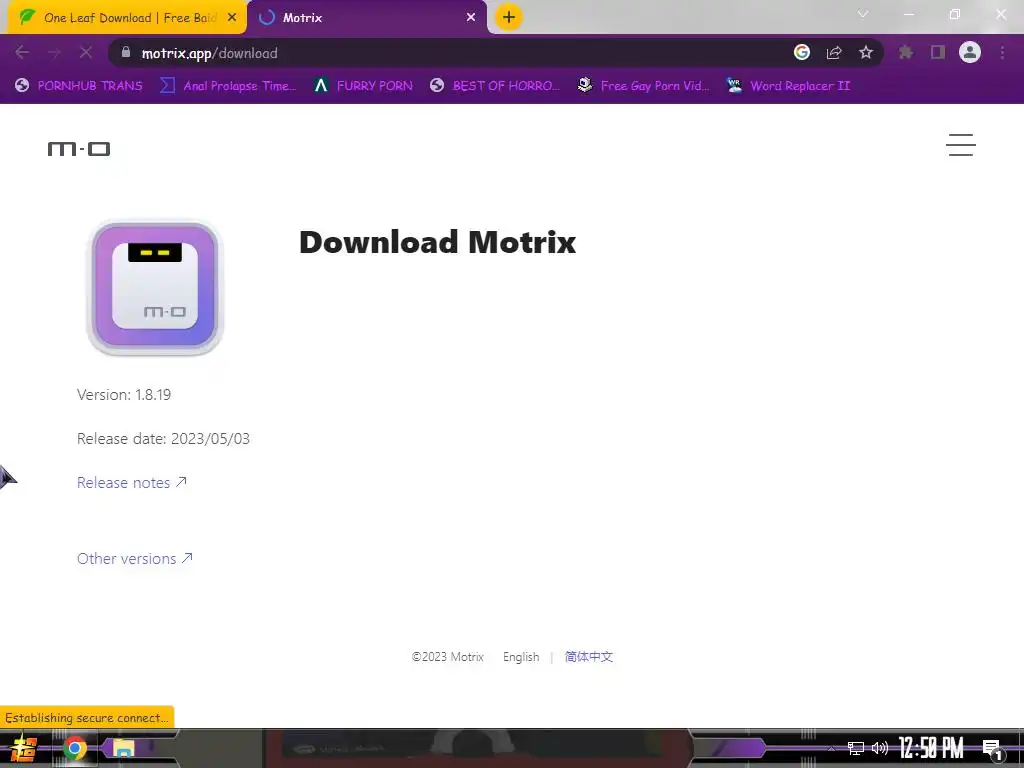Switch to the One Leaf Download tab
This screenshot has width=1024, height=768.
(127, 18)
